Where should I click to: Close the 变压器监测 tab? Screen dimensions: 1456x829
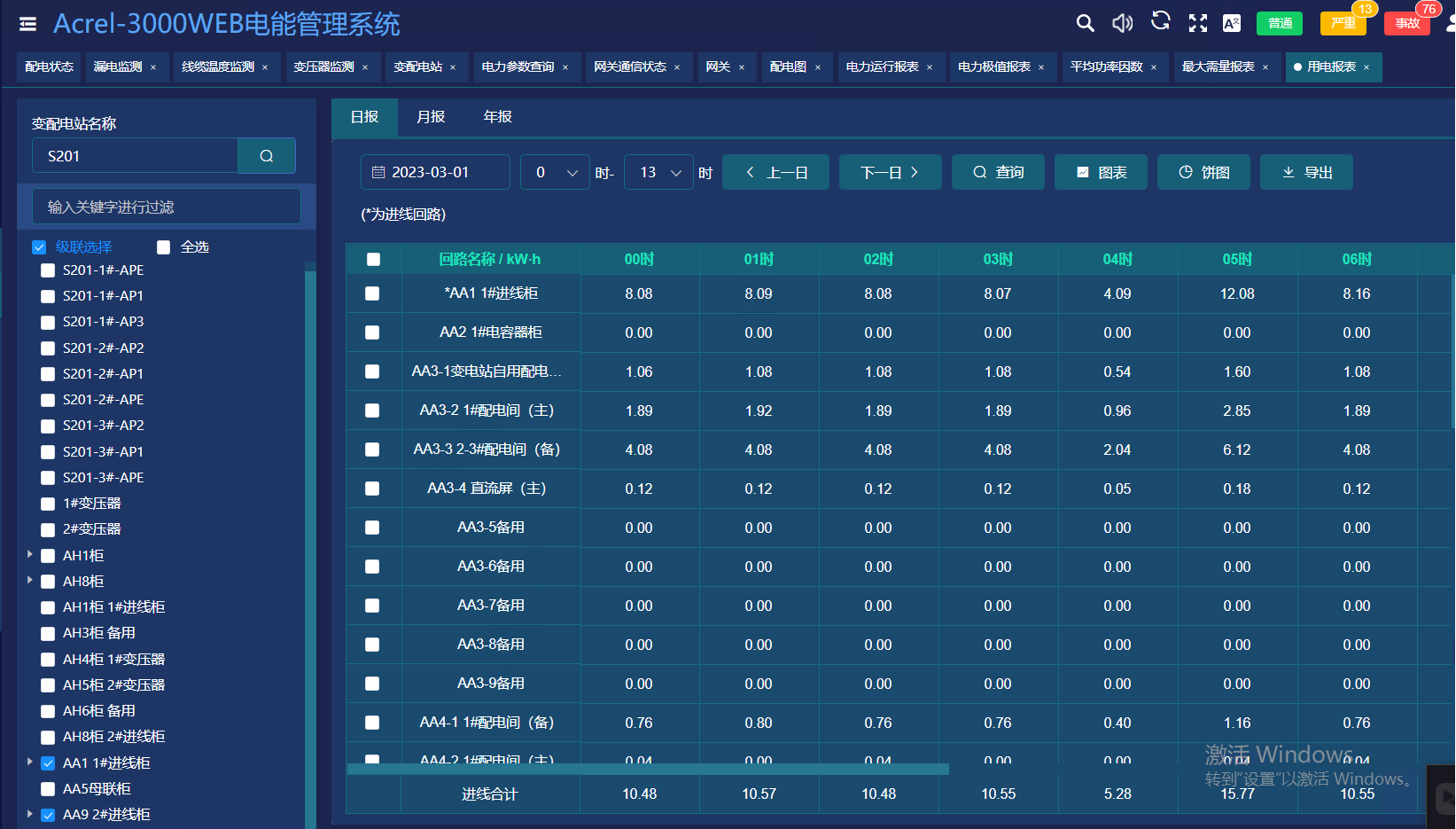[x=365, y=67]
